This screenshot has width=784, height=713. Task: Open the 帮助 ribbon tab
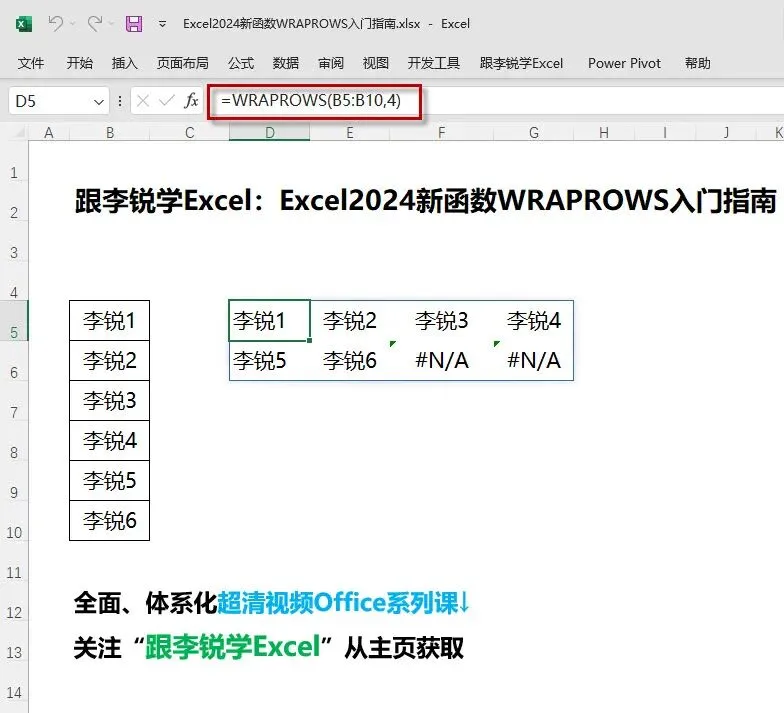click(x=698, y=63)
